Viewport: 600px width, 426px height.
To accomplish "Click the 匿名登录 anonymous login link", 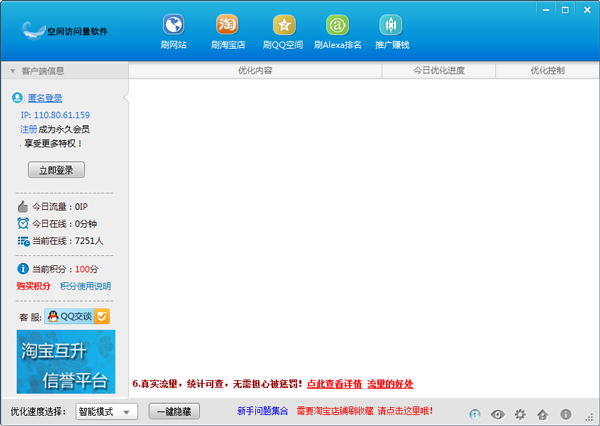I will 45,98.
